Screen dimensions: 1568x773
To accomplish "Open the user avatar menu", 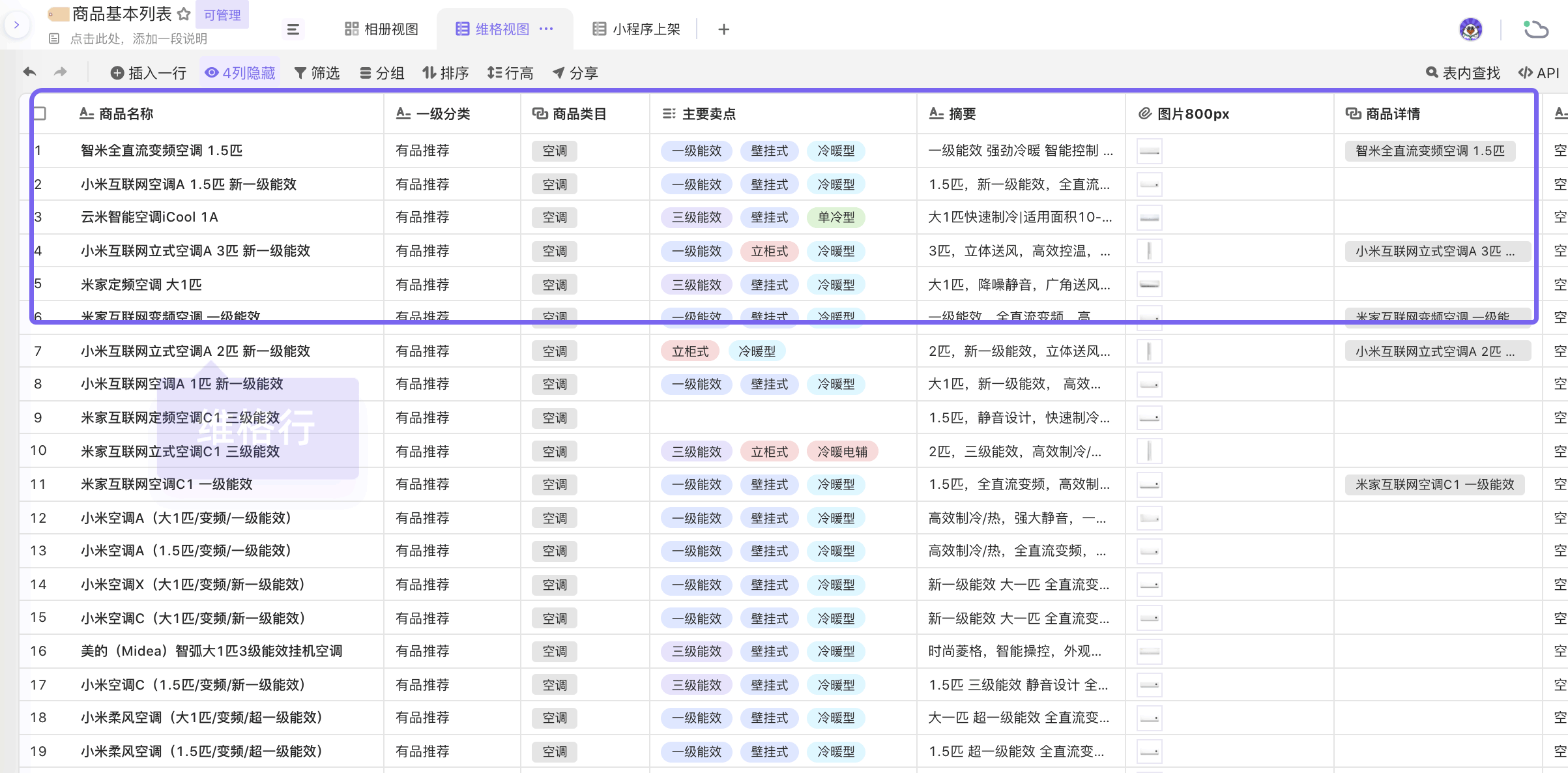I will 1470,29.
